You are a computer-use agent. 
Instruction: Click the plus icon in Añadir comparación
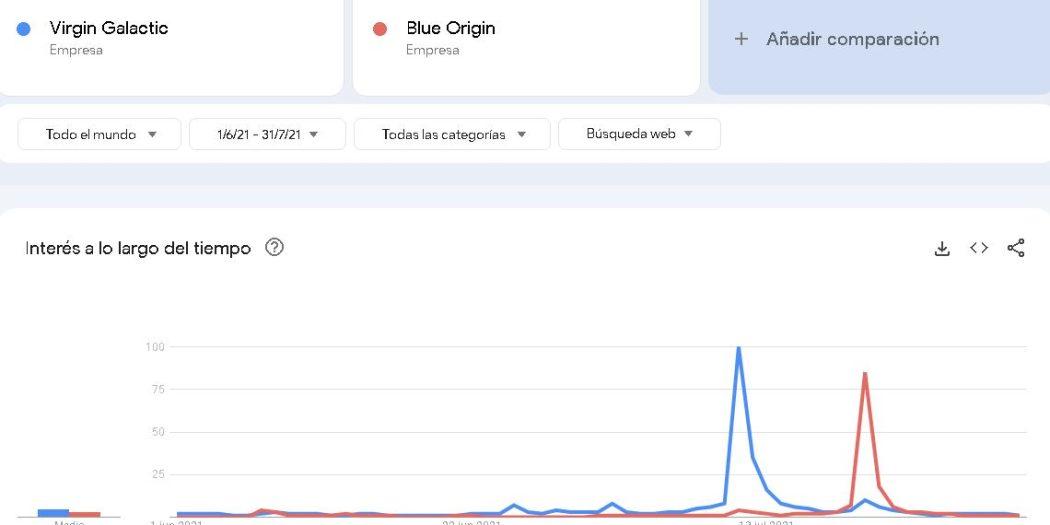pos(741,39)
